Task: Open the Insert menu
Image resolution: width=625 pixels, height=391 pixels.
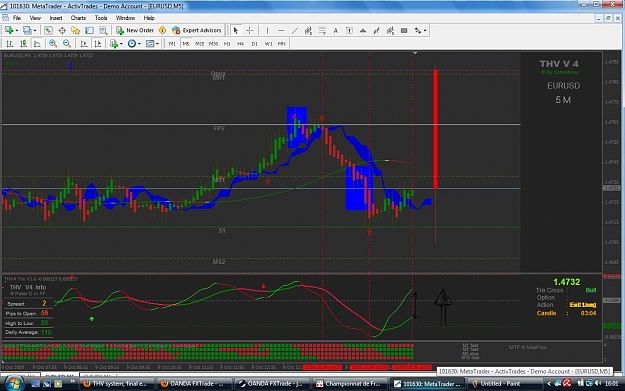Action: pyautogui.click(x=56, y=18)
